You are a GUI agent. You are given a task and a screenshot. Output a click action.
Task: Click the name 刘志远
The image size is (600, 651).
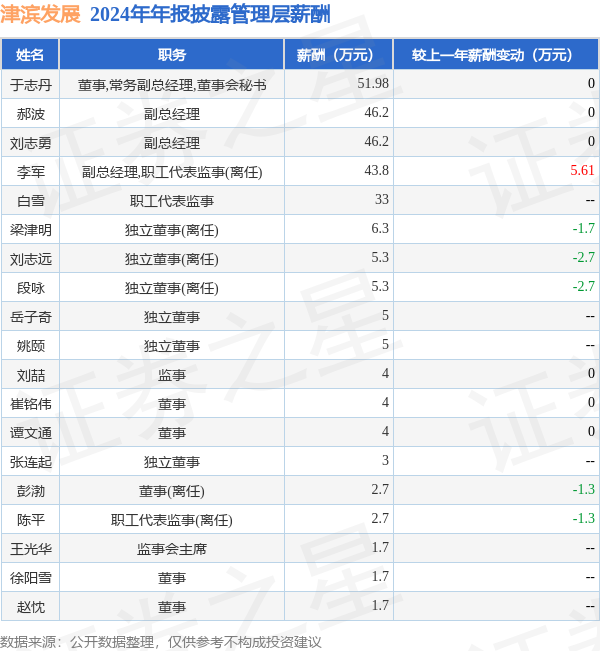[x=31, y=259]
